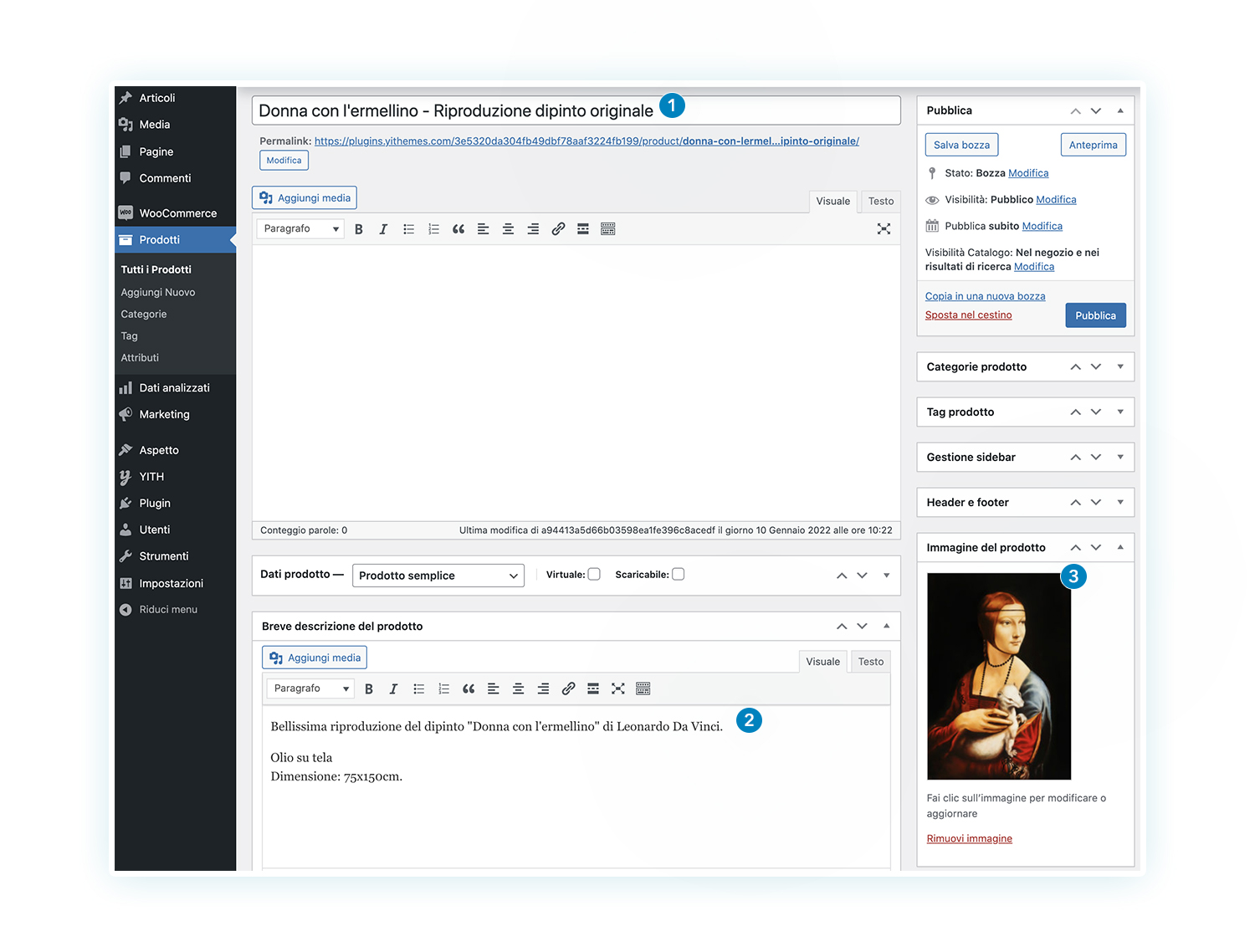
Task: Click Sposta nel cestino link
Action: 969,315
